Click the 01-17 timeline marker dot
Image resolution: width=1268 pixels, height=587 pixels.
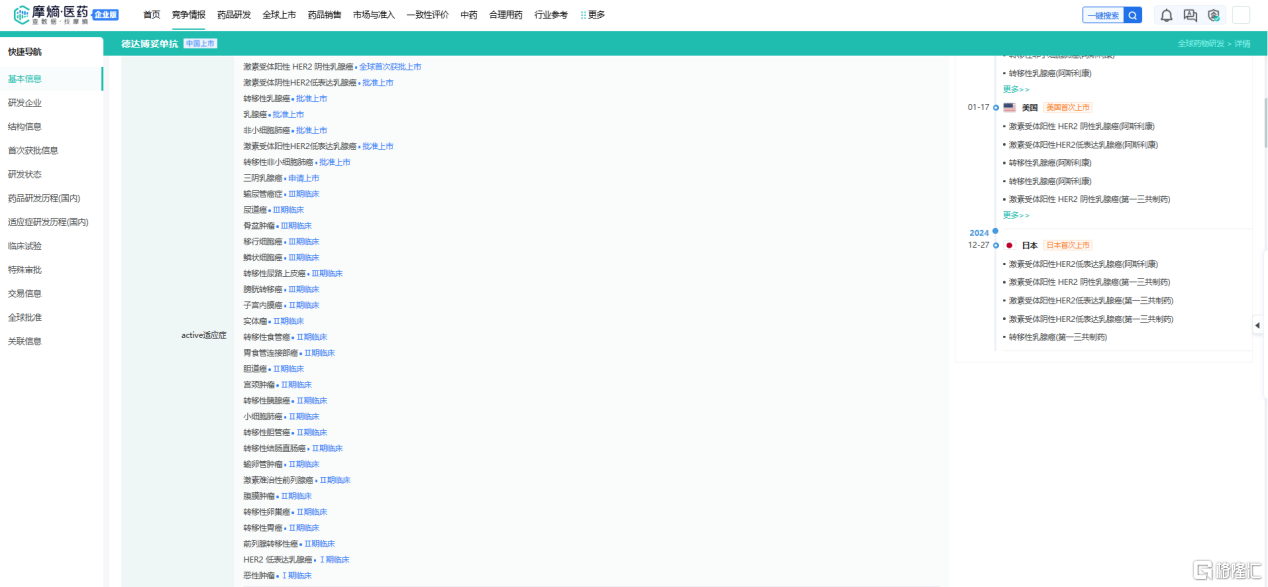pyautogui.click(x=996, y=107)
